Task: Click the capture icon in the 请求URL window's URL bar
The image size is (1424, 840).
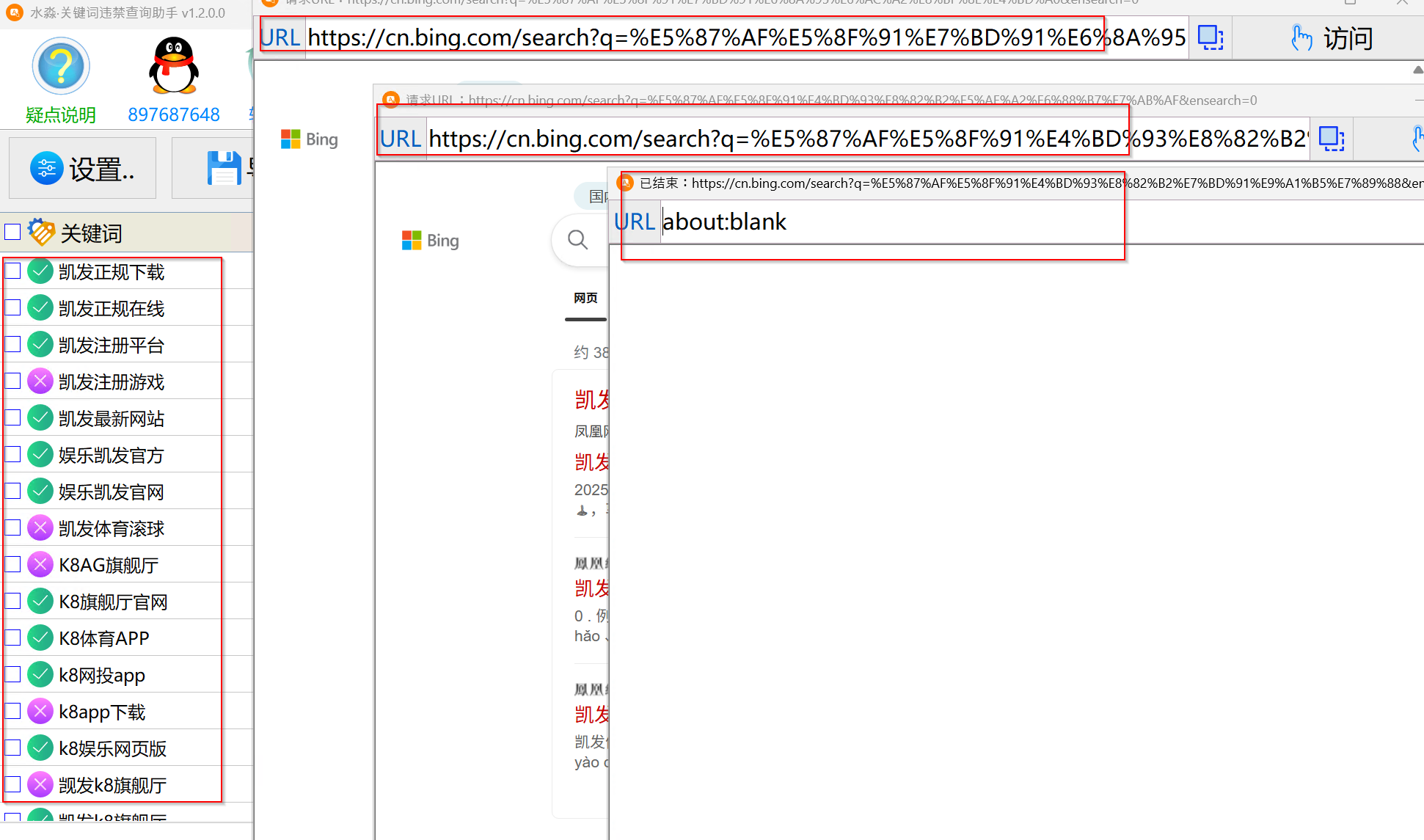Action: click(1332, 139)
